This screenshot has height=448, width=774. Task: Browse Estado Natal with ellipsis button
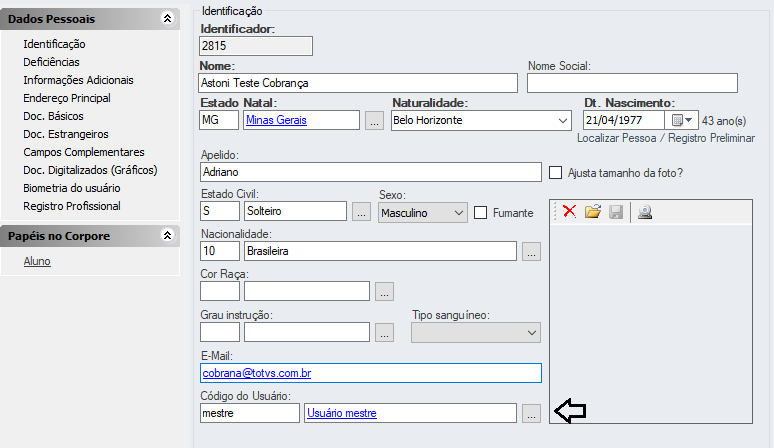(374, 120)
